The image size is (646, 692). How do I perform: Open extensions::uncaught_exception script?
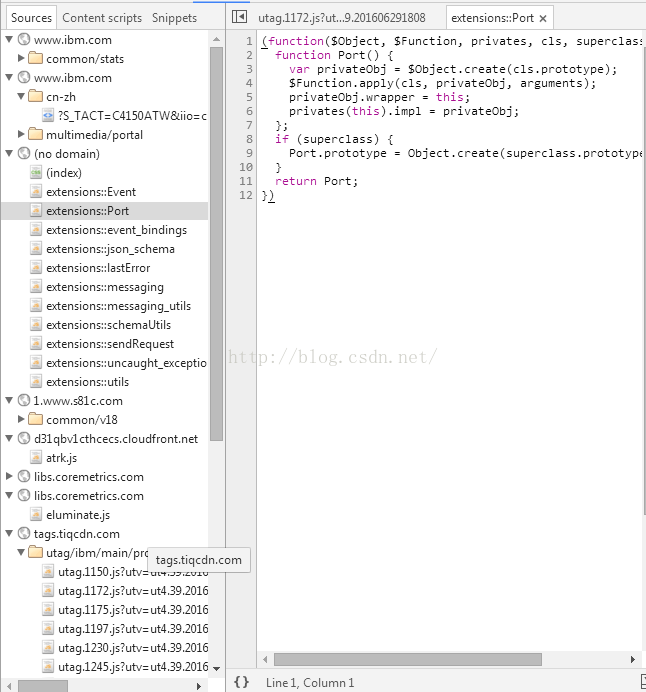pos(126,363)
